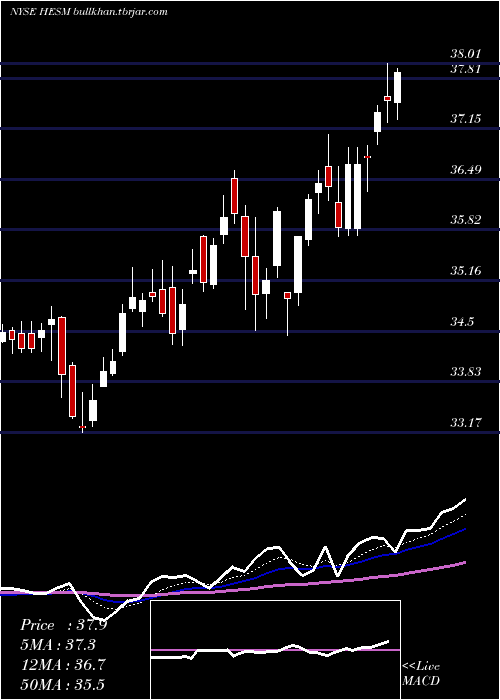500x700 pixels.
Task: Click inside the Live MACD inset chart
Action: pyautogui.click(x=275, y=650)
